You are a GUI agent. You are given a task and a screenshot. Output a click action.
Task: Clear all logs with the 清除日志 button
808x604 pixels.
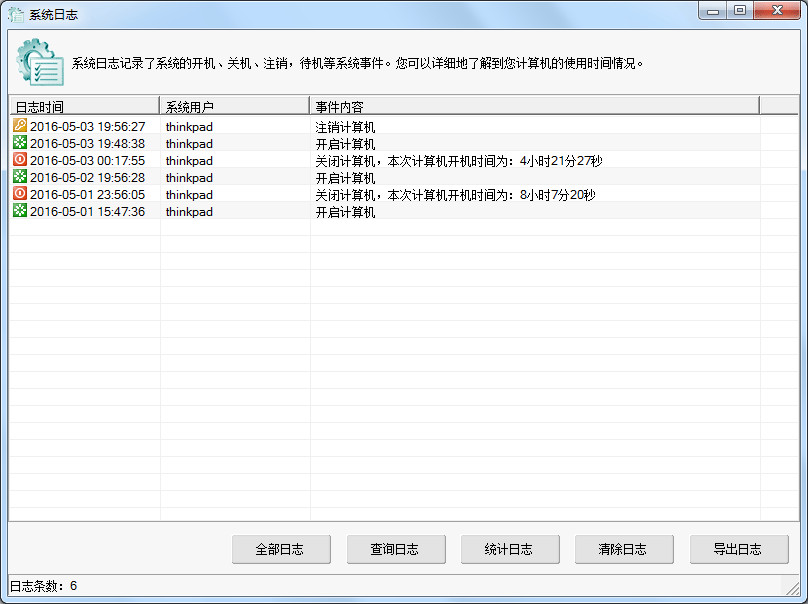[624, 549]
